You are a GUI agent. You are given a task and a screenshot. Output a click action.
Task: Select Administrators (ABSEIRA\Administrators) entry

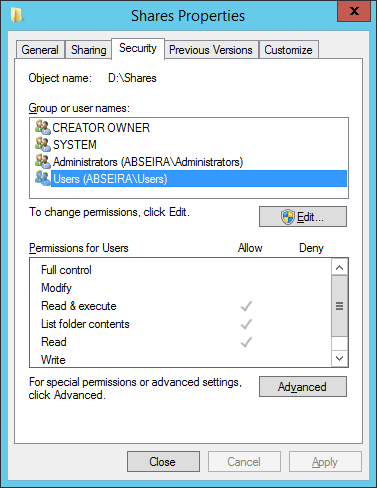coord(148,162)
